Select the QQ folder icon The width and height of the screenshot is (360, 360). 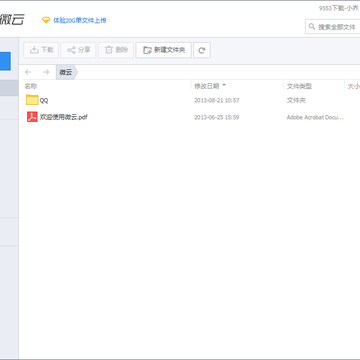pyautogui.click(x=32, y=100)
